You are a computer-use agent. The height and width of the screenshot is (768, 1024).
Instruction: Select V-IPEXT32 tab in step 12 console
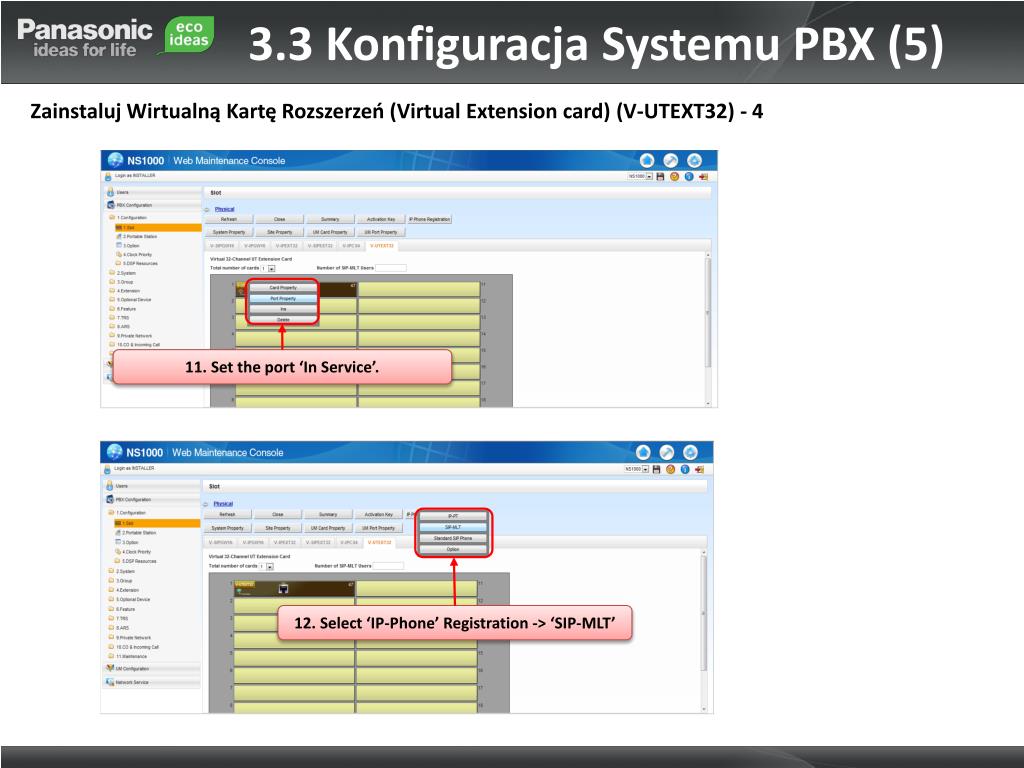click(x=284, y=542)
